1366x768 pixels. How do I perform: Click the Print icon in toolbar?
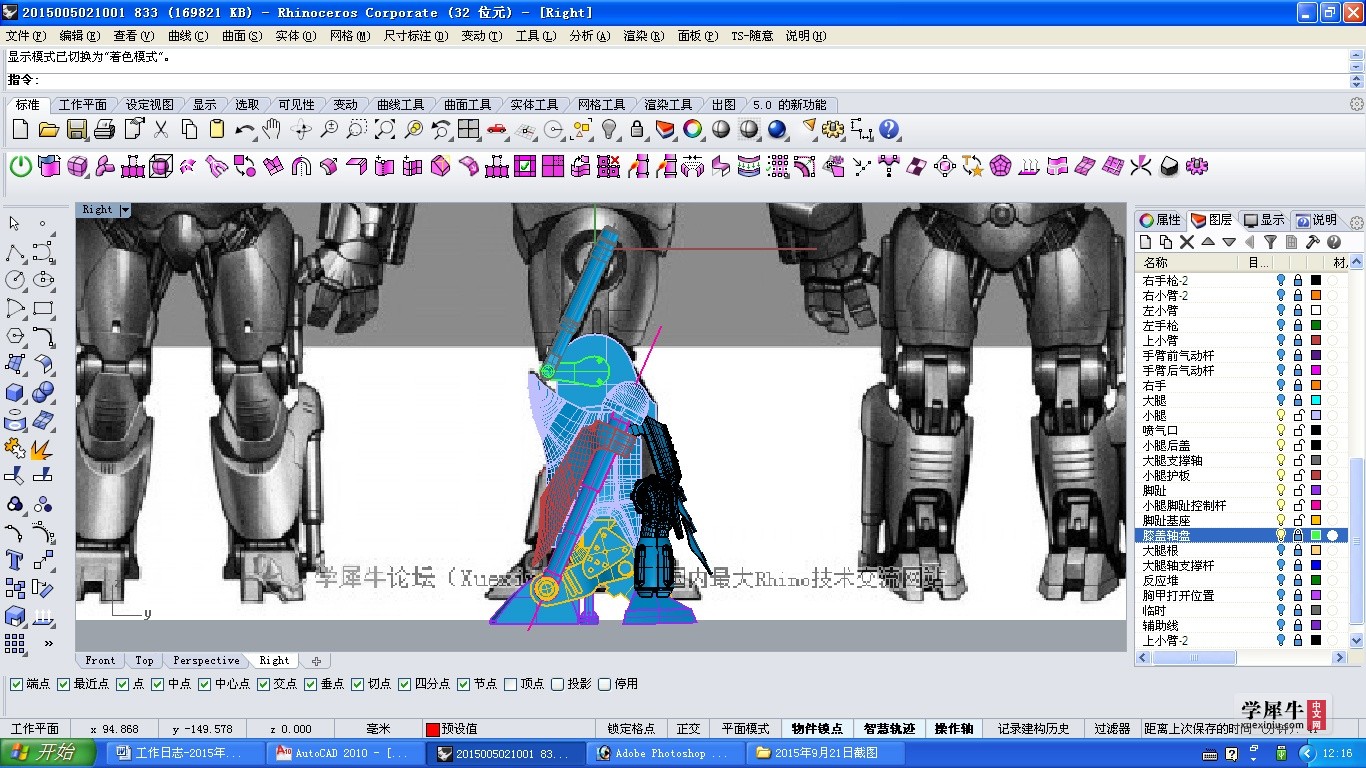pyautogui.click(x=104, y=129)
